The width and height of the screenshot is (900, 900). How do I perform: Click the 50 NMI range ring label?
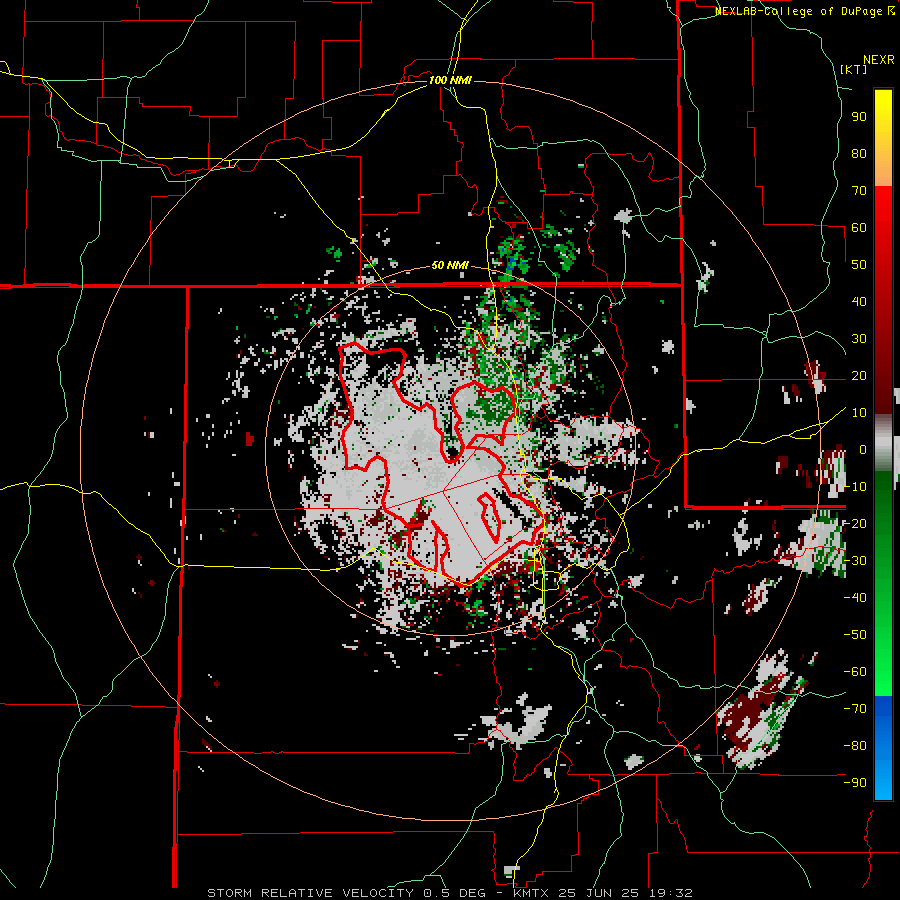(x=450, y=265)
